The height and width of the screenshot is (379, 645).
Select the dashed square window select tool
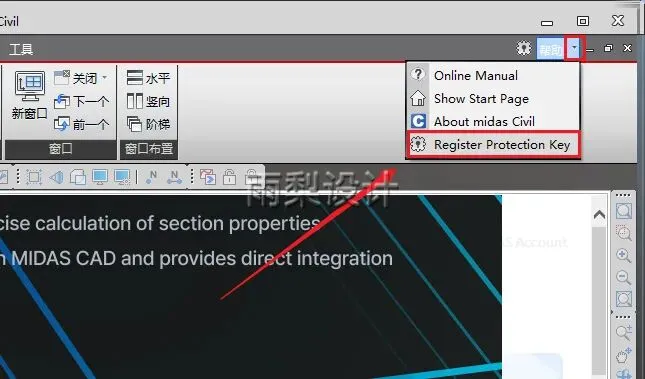pyautogui.click(x=34, y=177)
